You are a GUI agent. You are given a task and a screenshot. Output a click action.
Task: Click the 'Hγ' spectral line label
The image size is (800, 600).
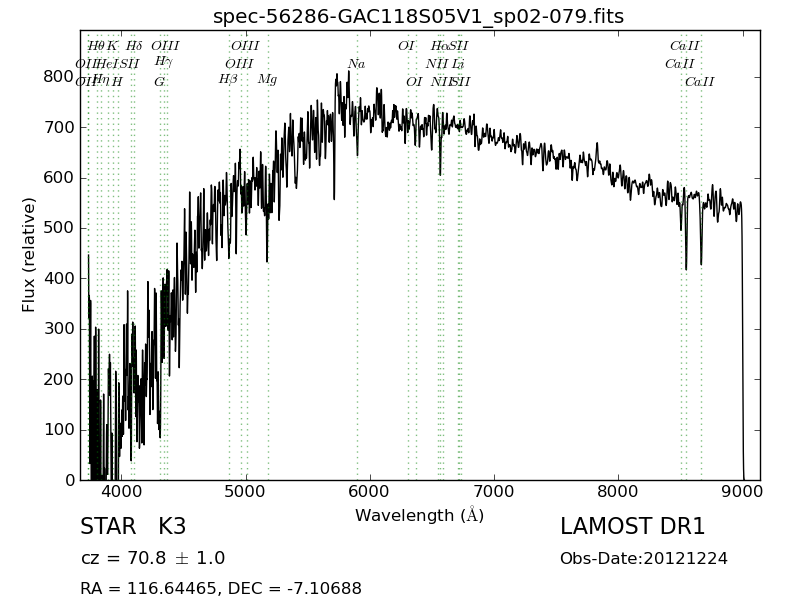pyautogui.click(x=164, y=62)
